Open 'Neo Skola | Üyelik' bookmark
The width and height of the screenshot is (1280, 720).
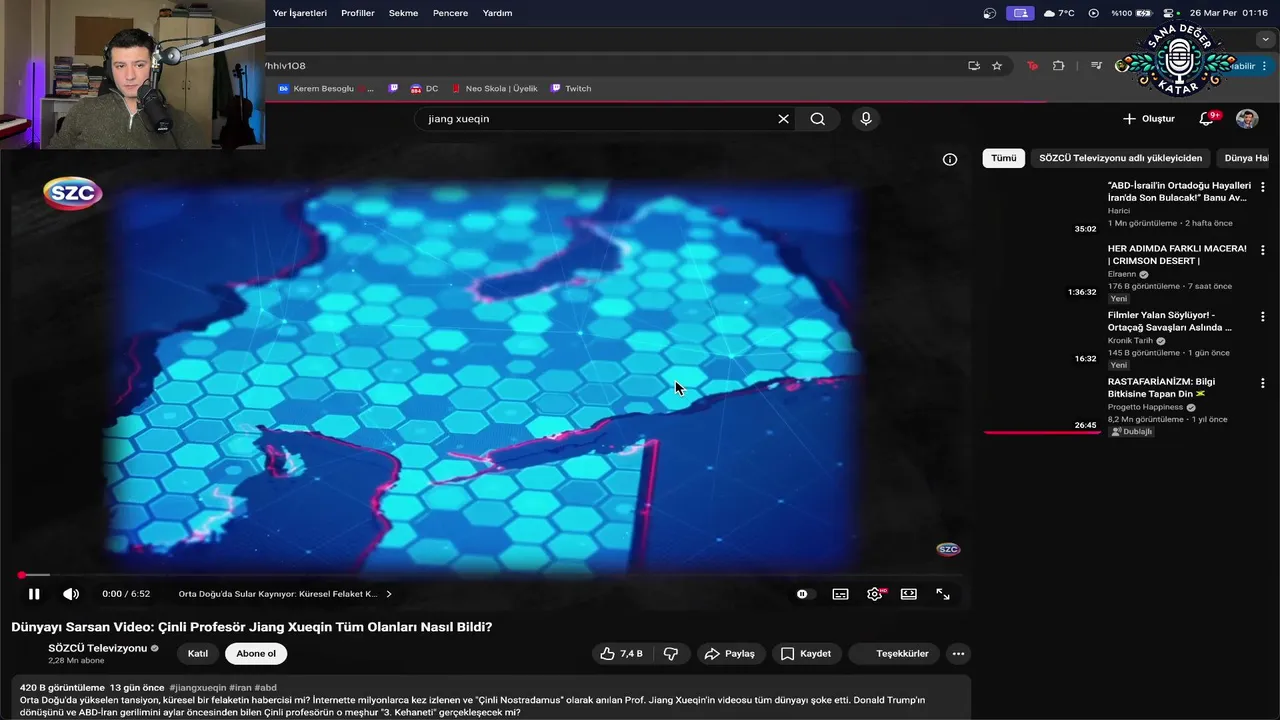coord(494,89)
